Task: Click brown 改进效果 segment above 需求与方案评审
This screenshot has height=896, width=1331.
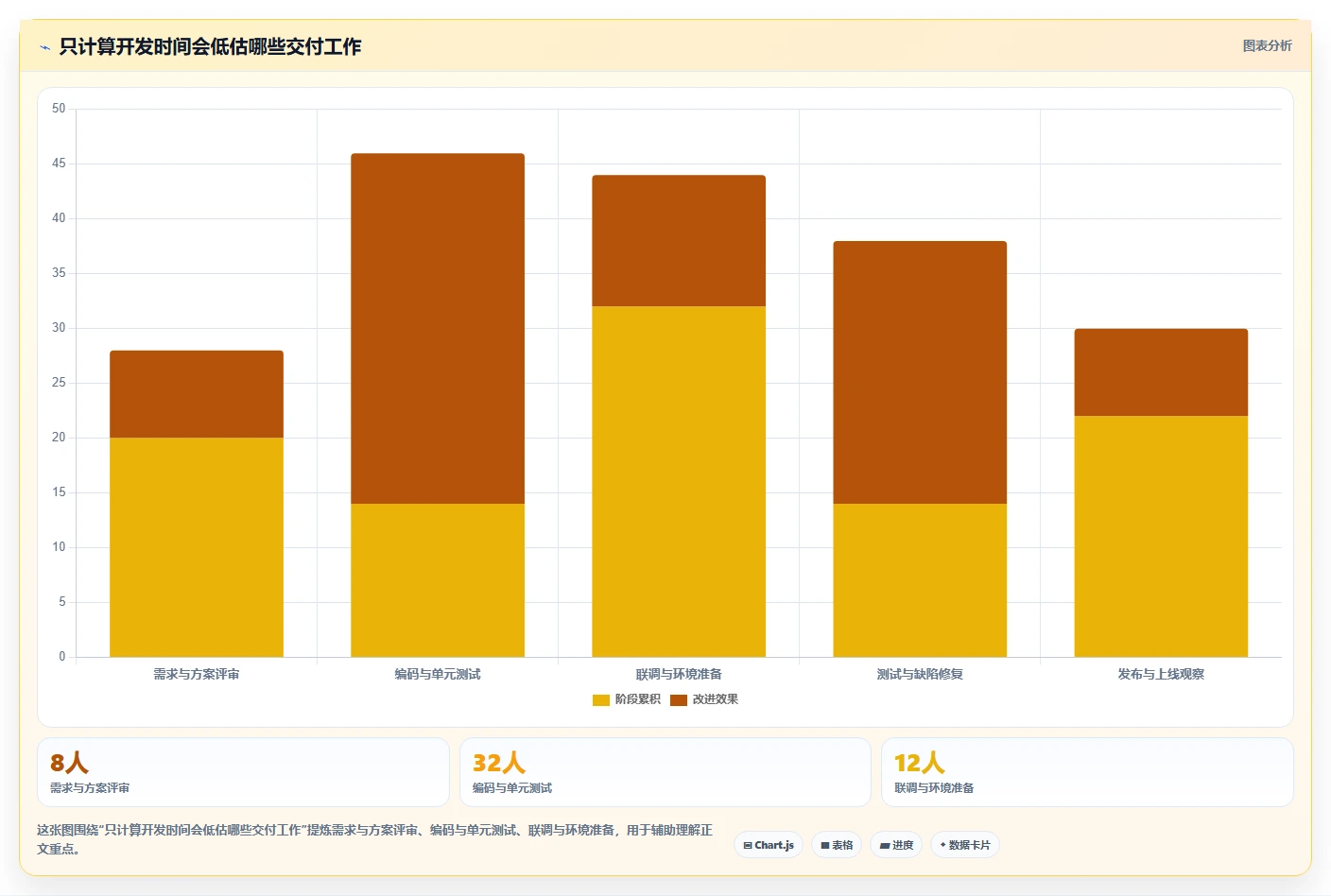Action: pos(197,394)
